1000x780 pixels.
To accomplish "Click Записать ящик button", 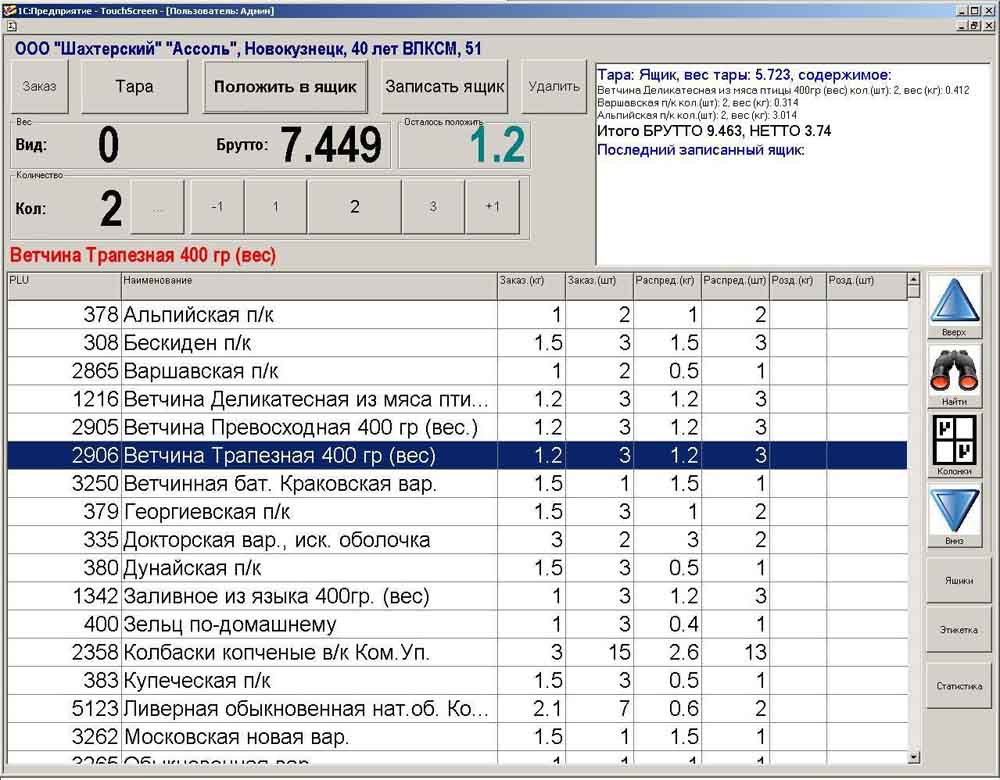I will point(445,86).
